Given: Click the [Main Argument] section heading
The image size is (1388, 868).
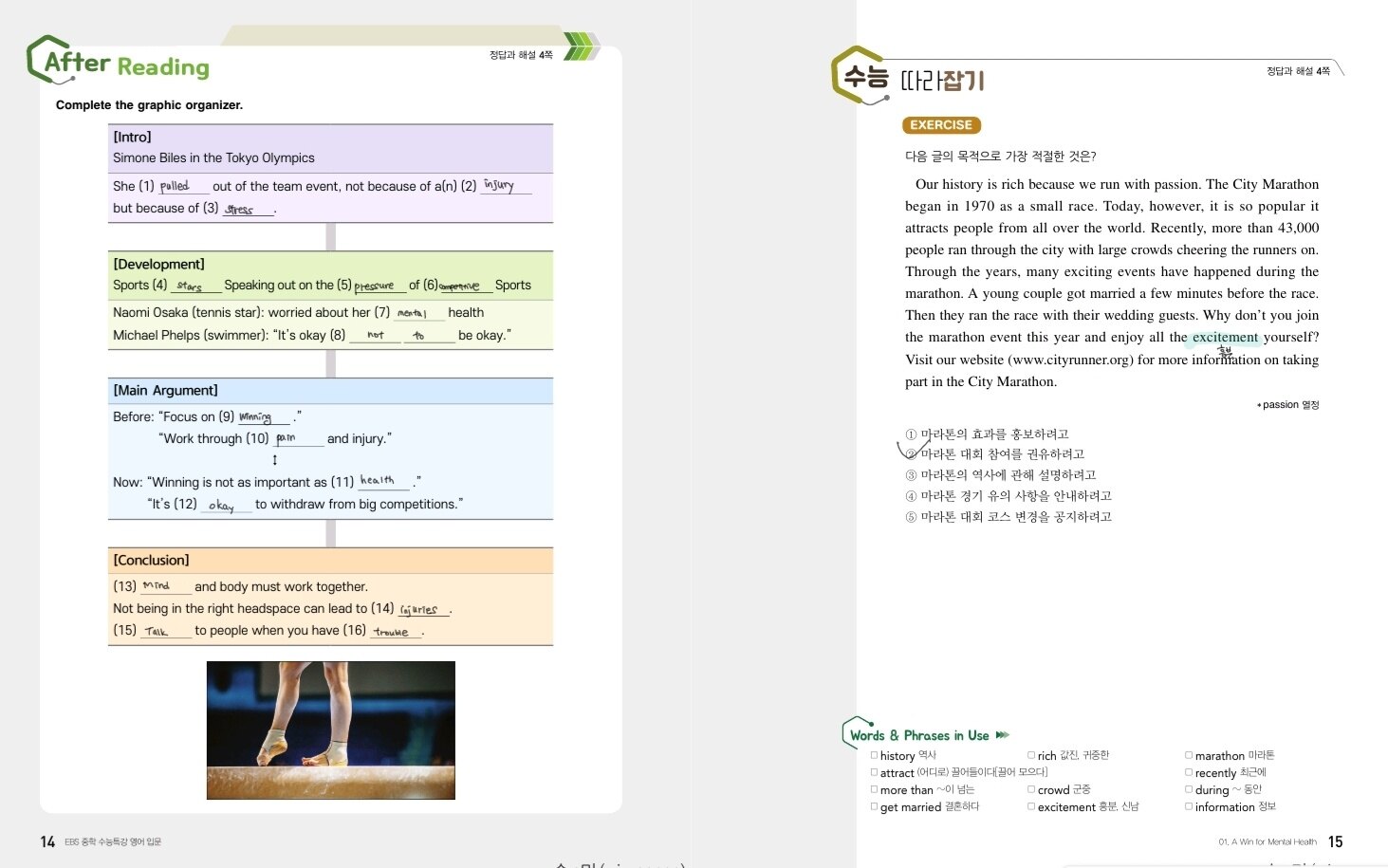Looking at the screenshot, I should click(x=165, y=390).
